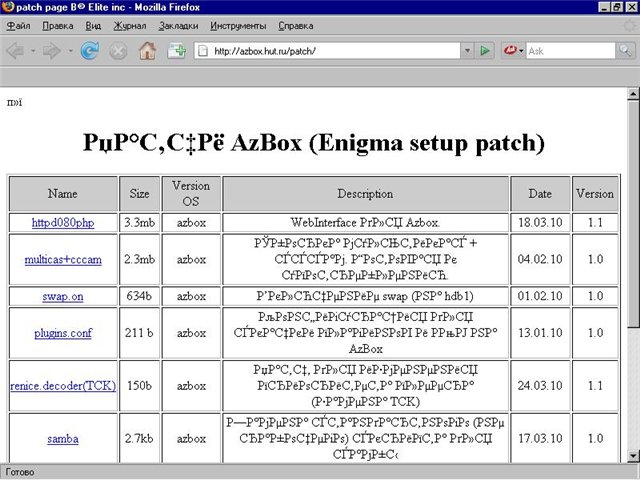Open the plugins.conf link
Image resolution: width=640 pixels, height=480 pixels.
[63, 333]
